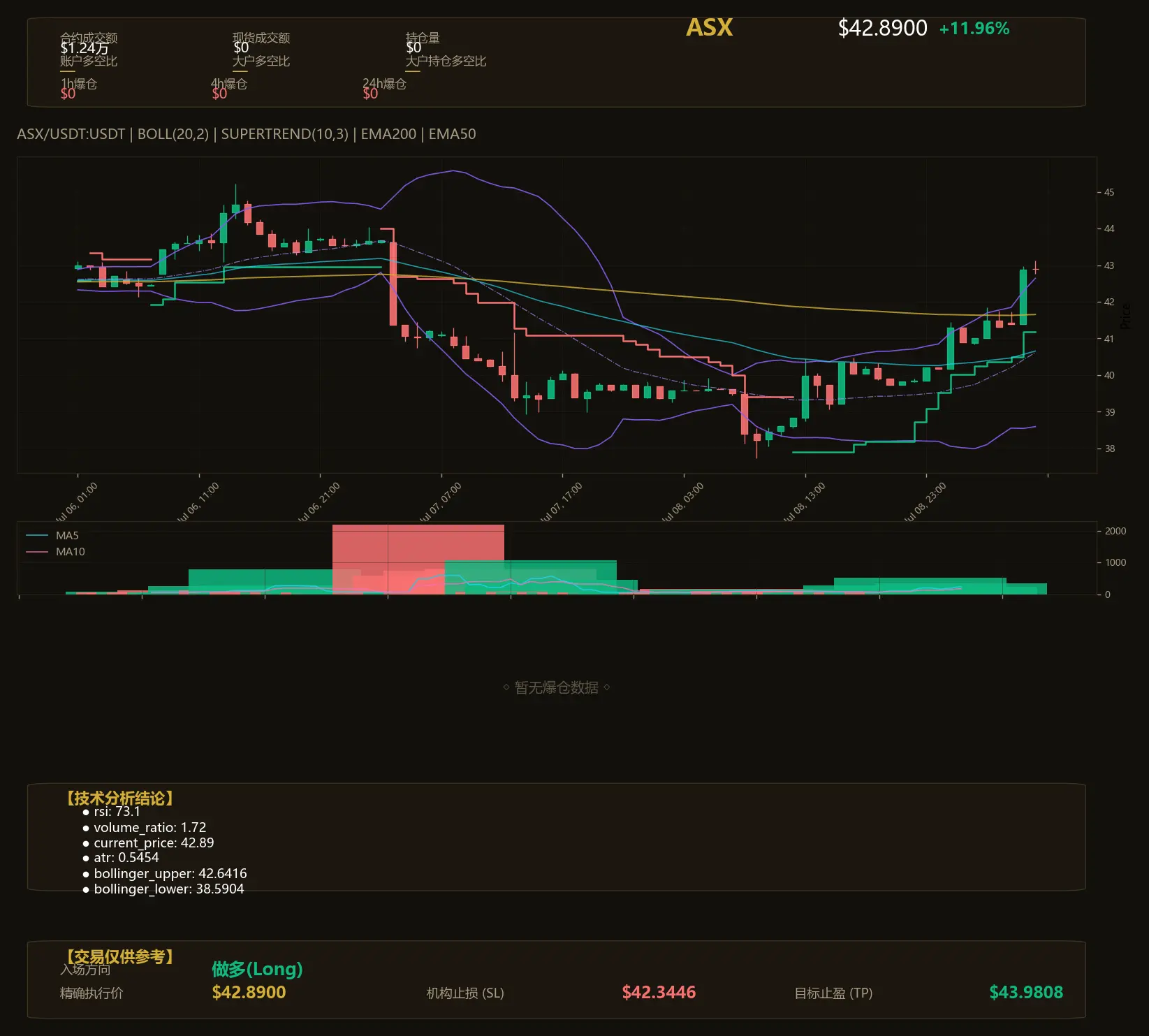Click the chart title ASX/USDT:USDT BOLL indicators
This screenshot has height=1036, width=1149.
point(247,134)
